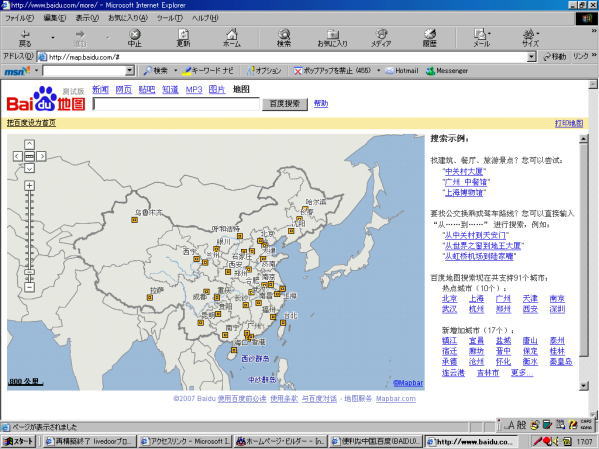Click the 把百度设为首页 link
599x449 pixels.
pyautogui.click(x=31, y=123)
